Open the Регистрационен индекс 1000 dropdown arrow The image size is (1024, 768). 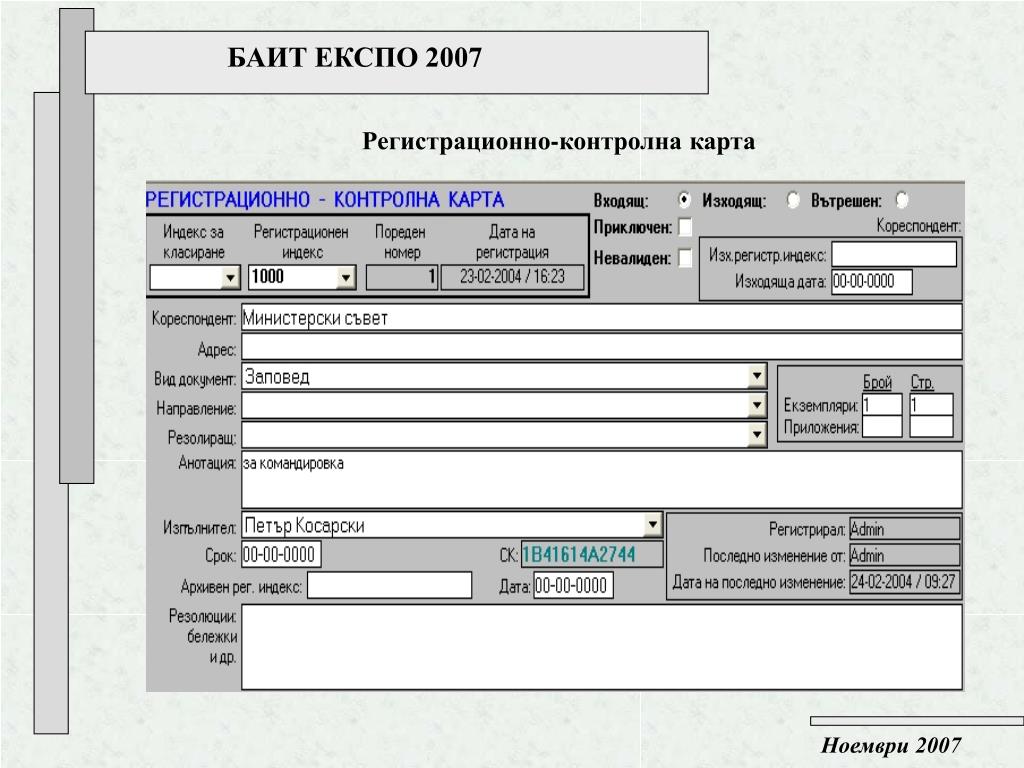pos(345,278)
